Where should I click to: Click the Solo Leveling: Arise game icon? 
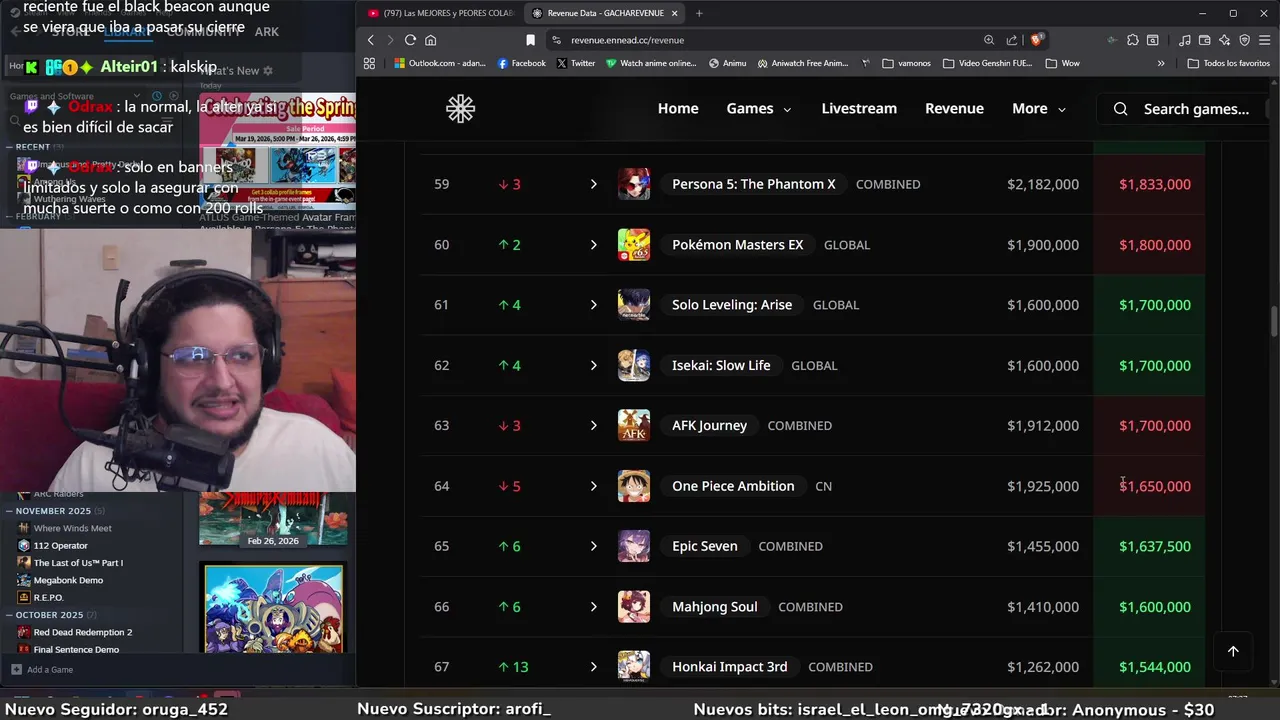pos(634,305)
